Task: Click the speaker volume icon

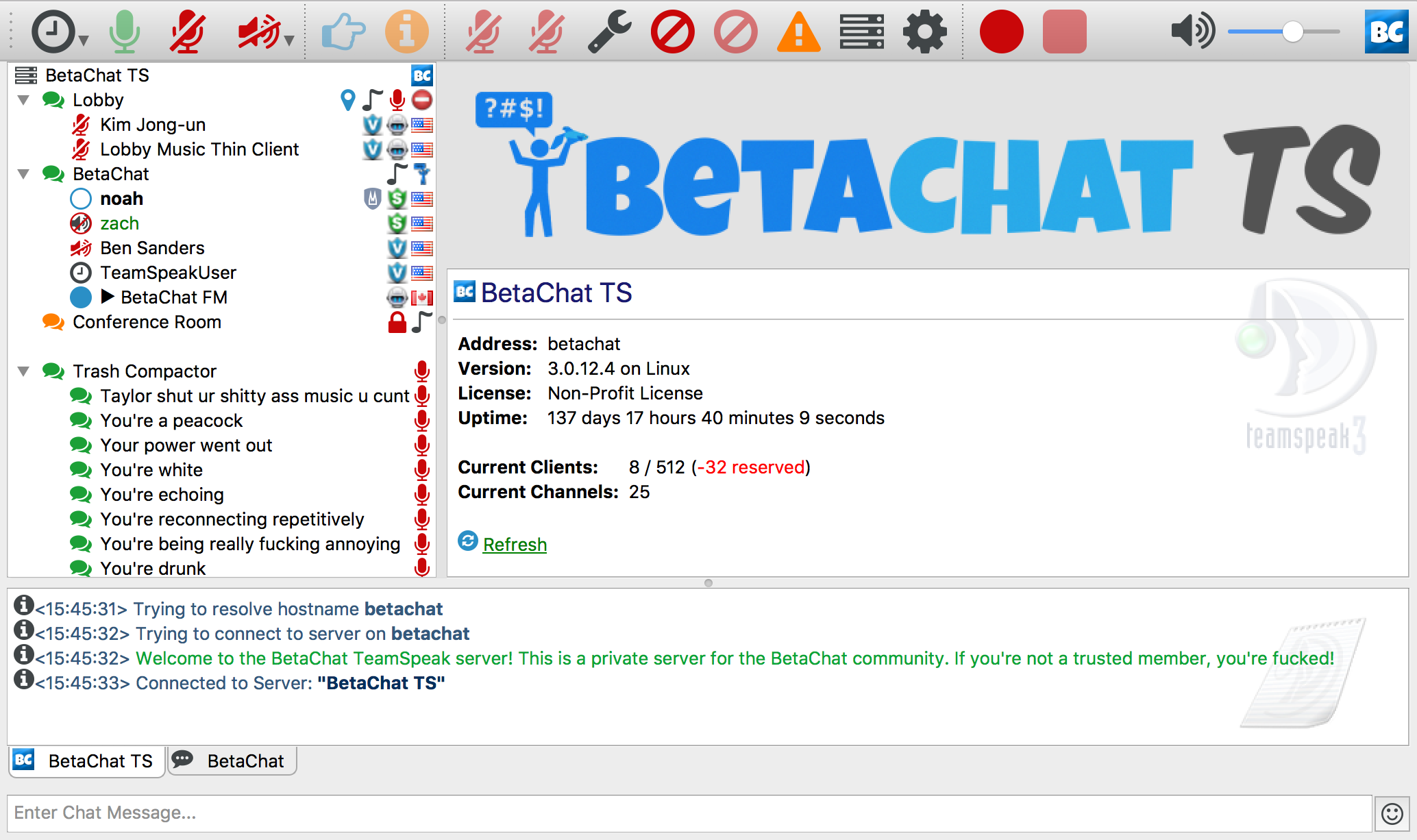Action: pos(1192,32)
